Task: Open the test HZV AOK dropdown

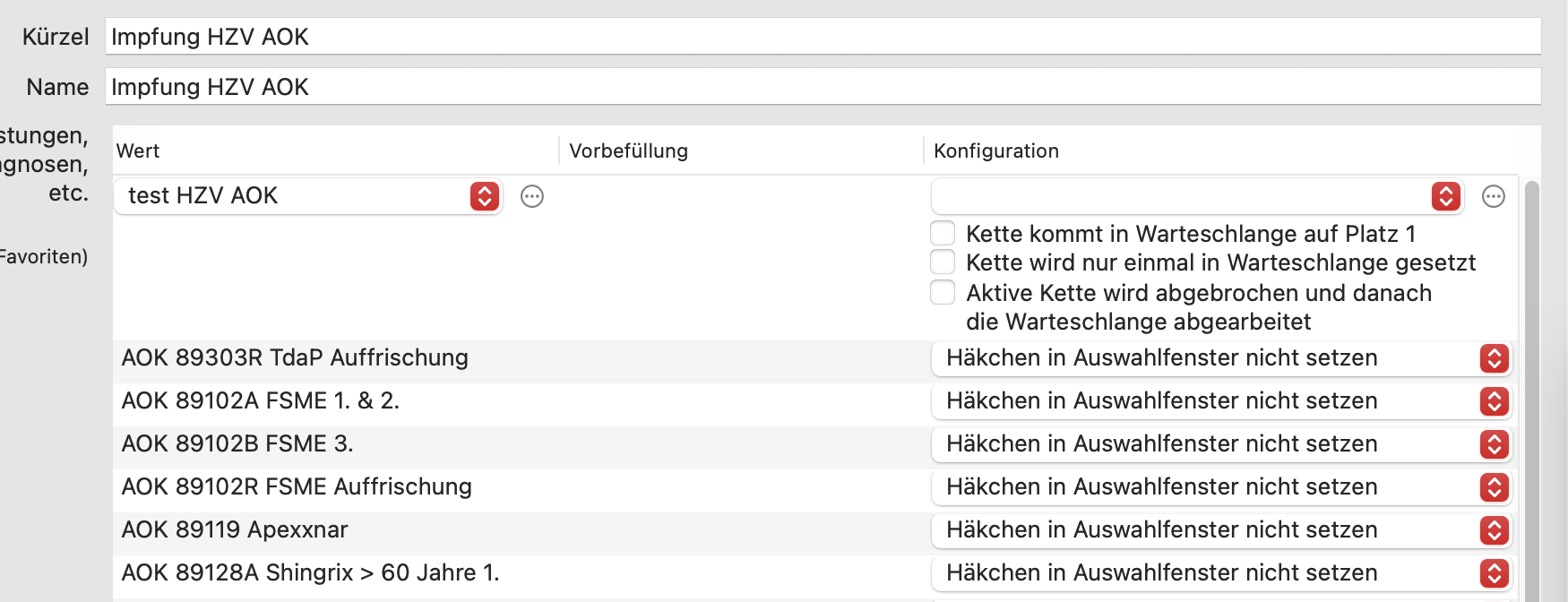Action: (x=307, y=196)
